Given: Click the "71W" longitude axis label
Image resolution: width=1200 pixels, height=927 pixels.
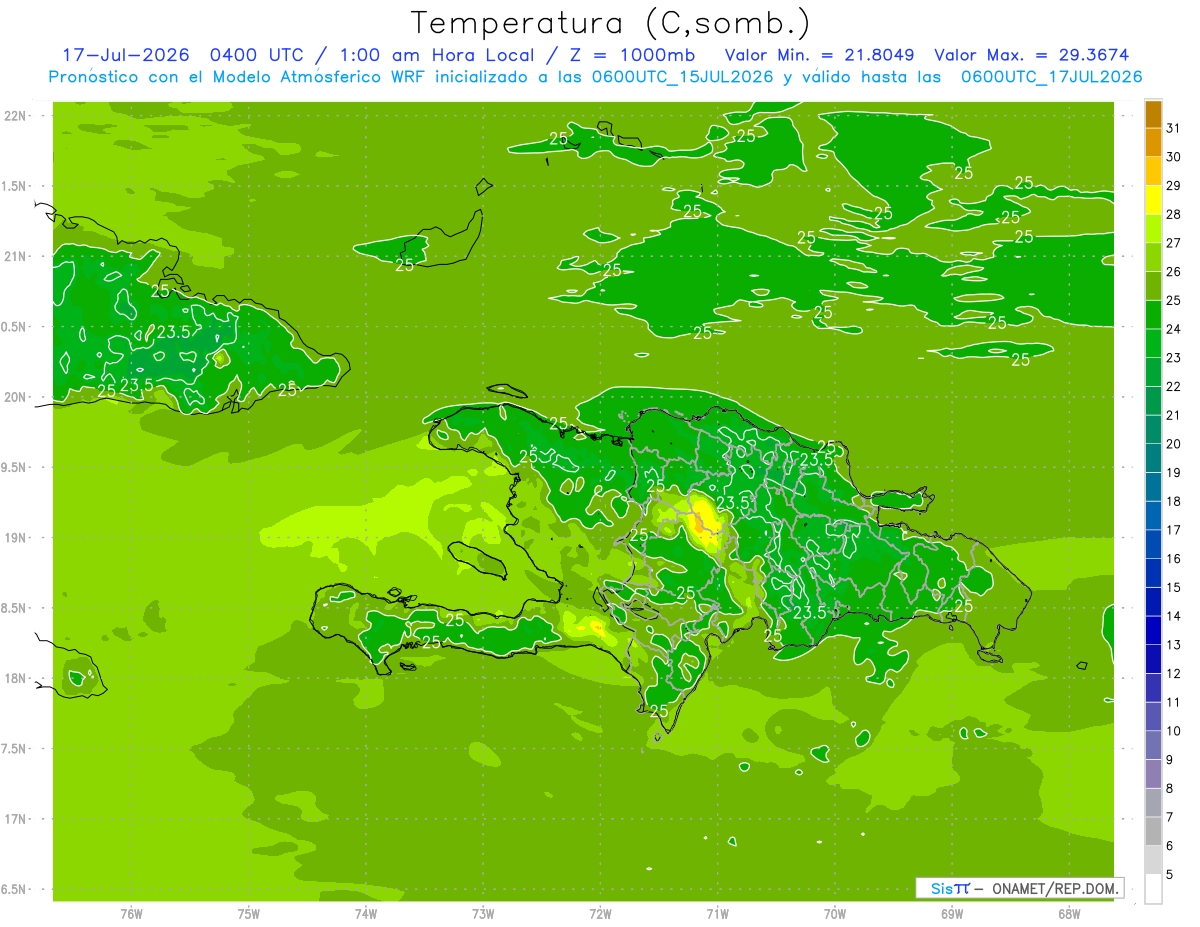Looking at the screenshot, I should 717,914.
